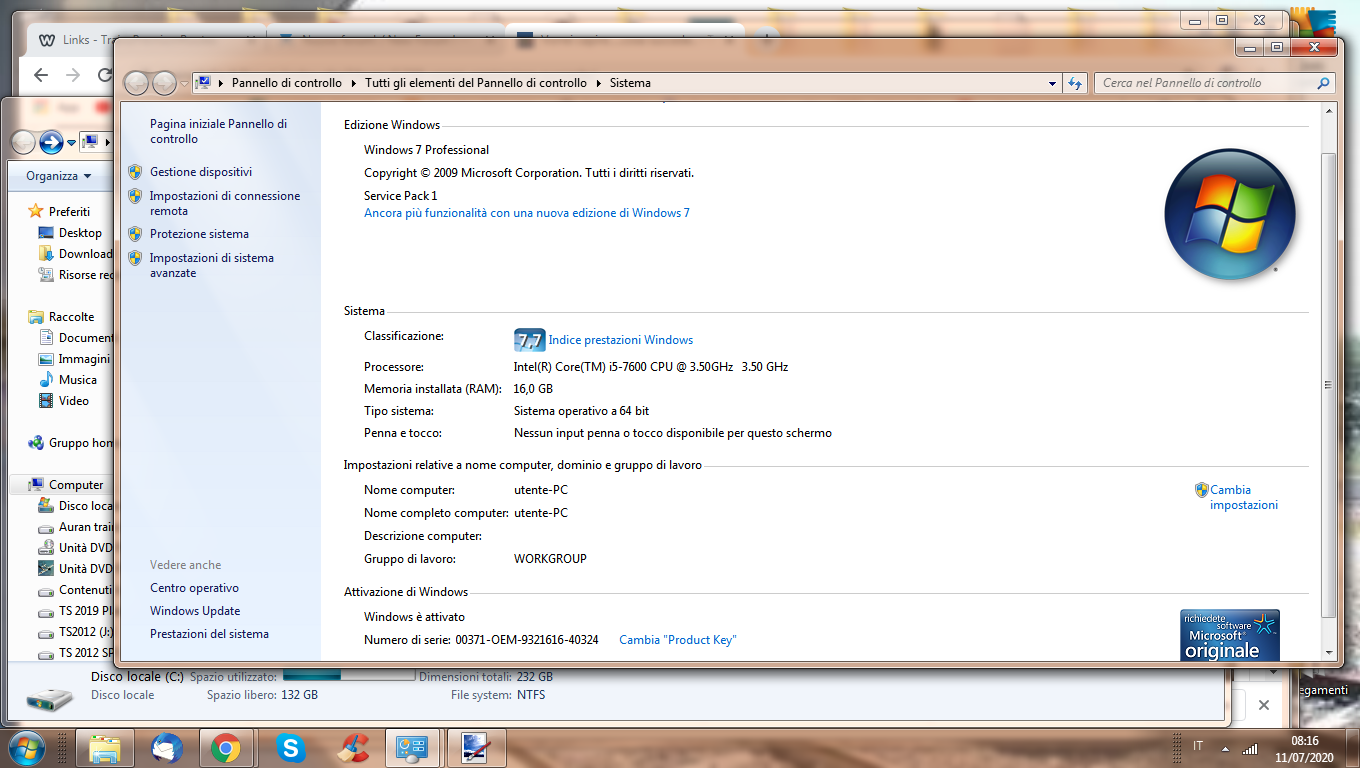The image size is (1360, 768).
Task: Select TS2012 (J:) drive in Explorer tree
Action: 76,631
